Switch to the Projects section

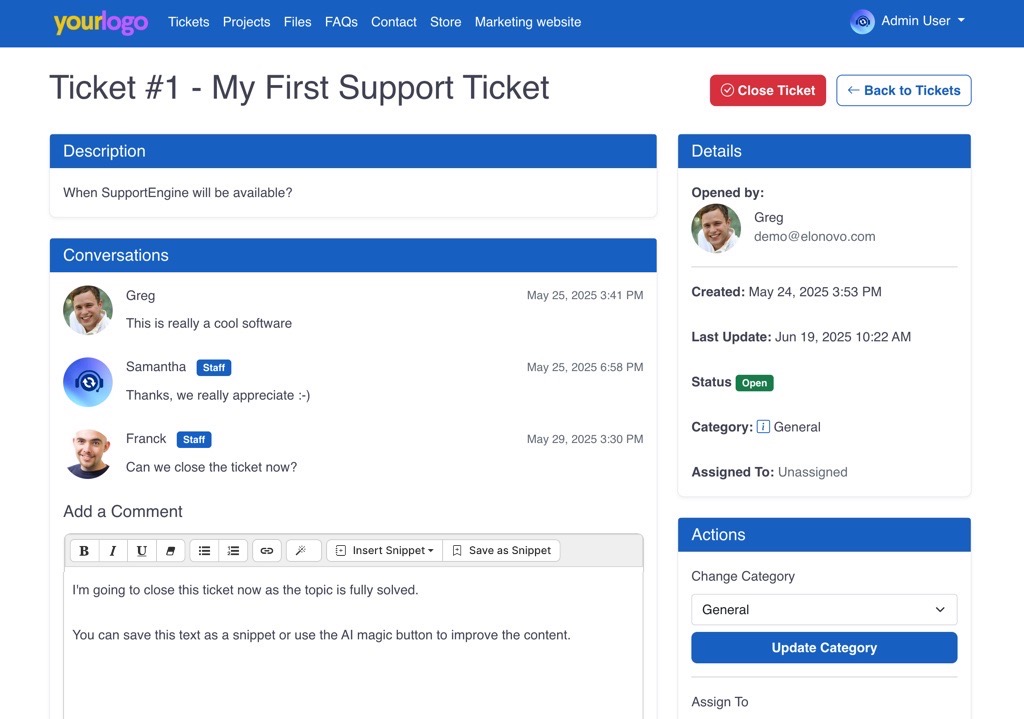point(246,21)
